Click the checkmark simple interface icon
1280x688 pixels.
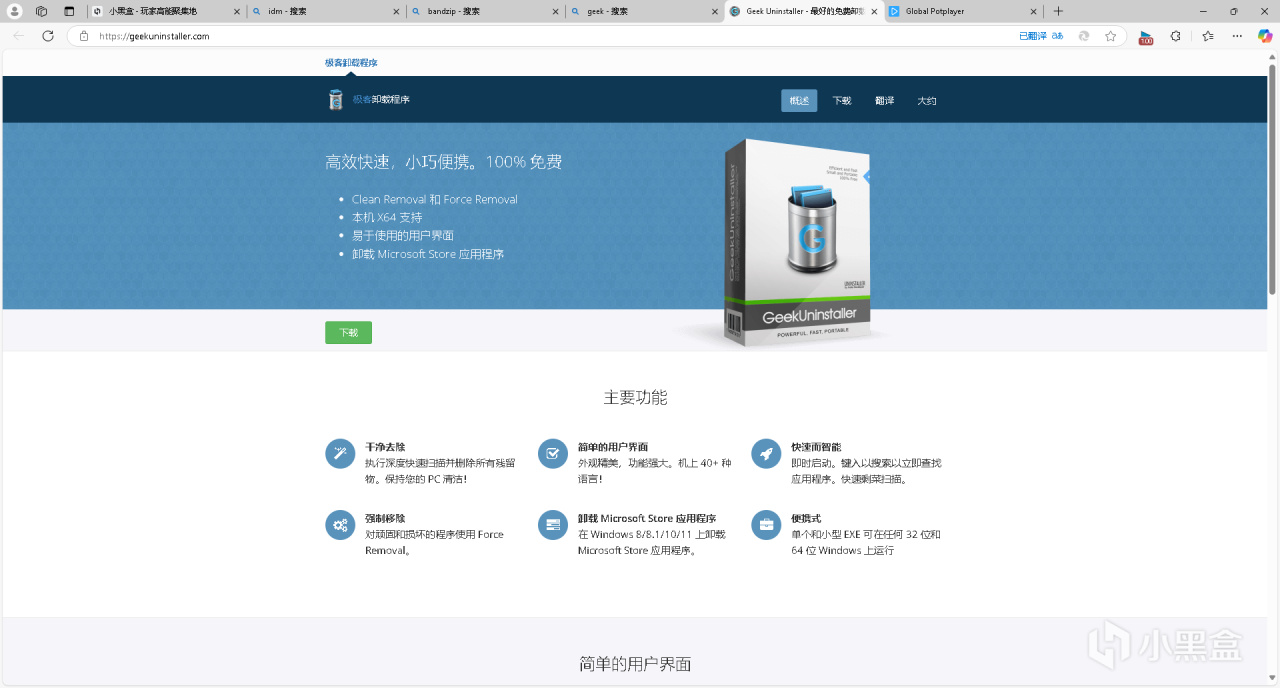pos(553,453)
